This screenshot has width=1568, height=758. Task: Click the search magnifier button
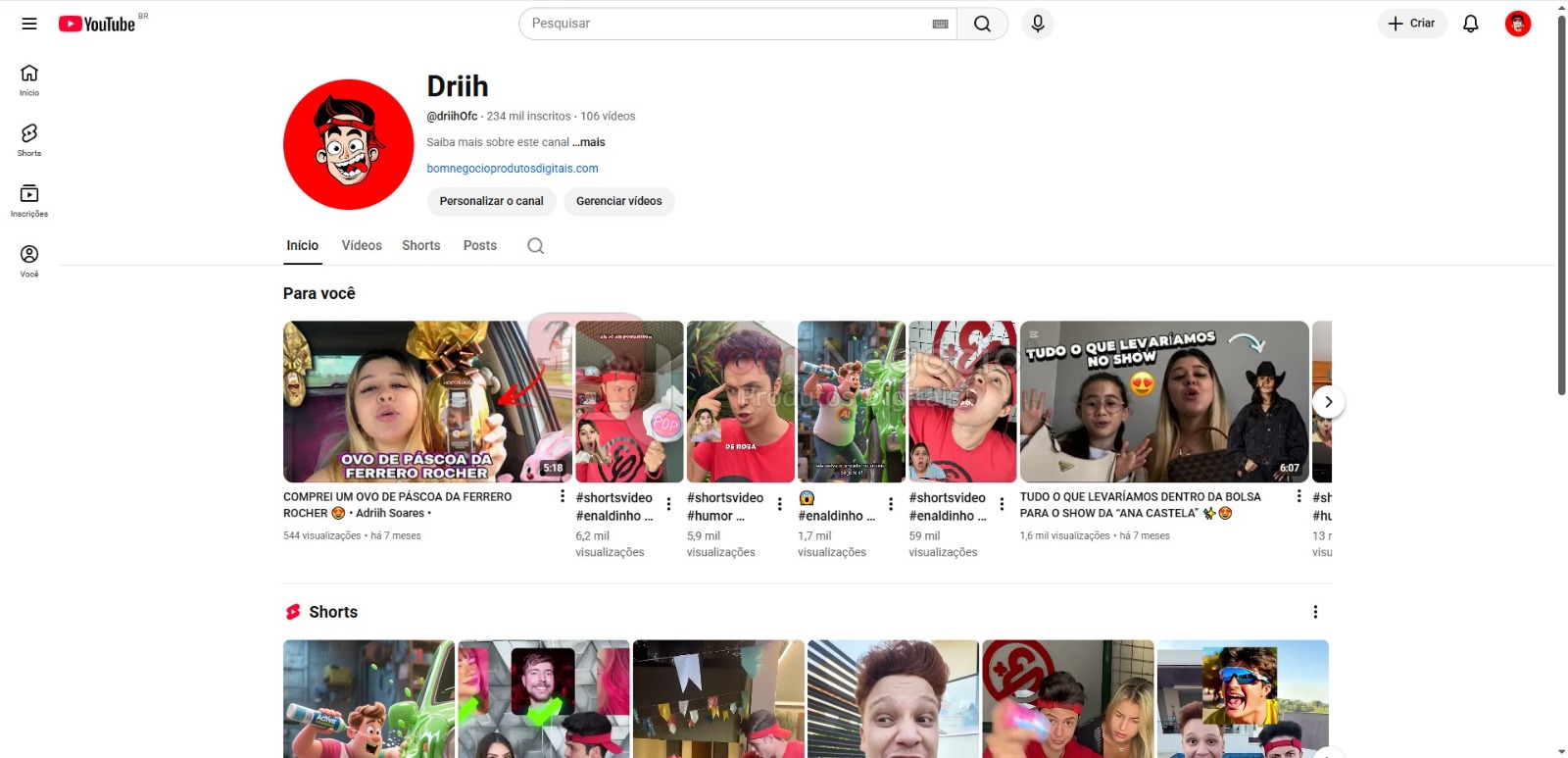982,24
